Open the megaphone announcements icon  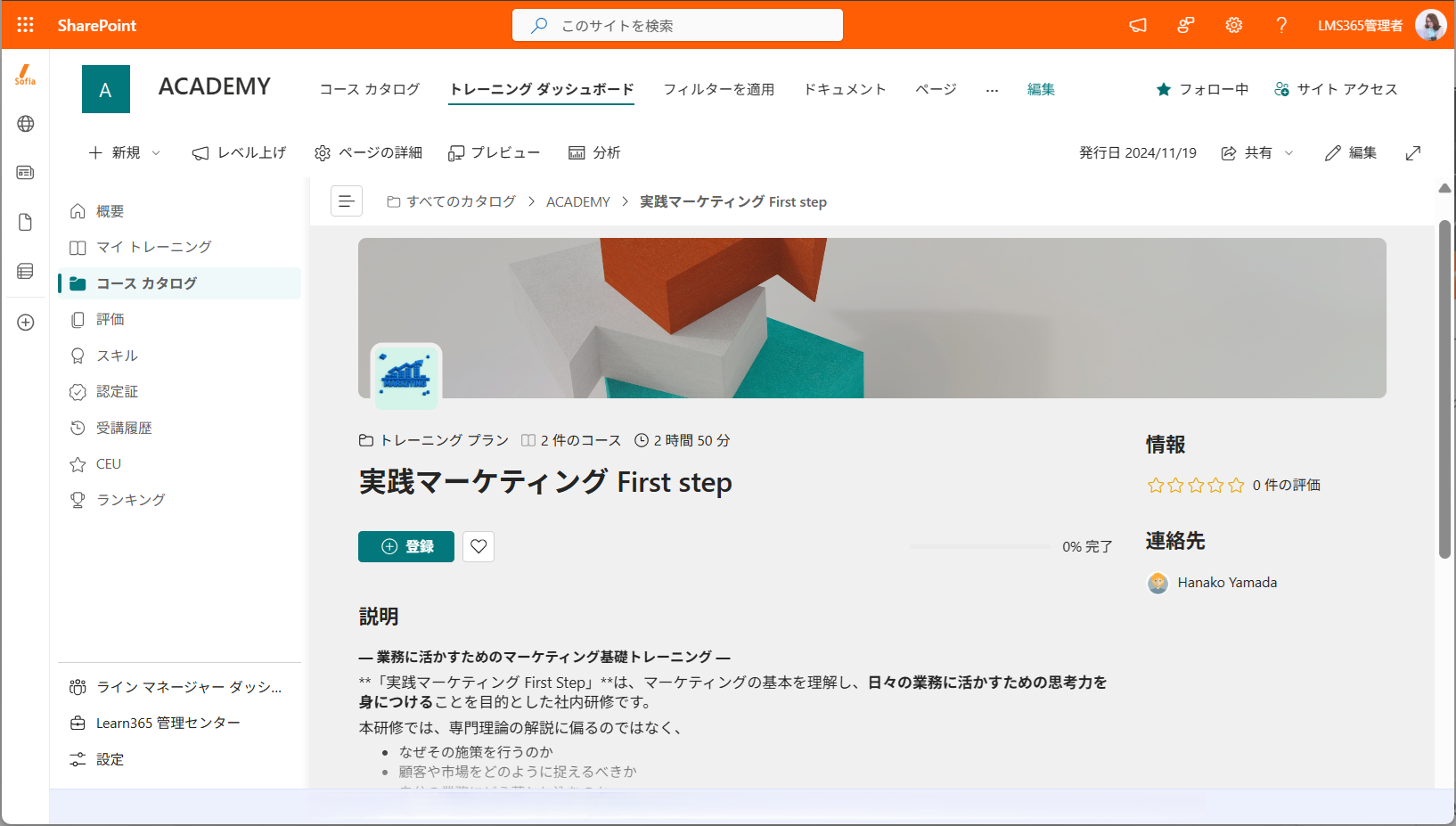click(x=1138, y=25)
